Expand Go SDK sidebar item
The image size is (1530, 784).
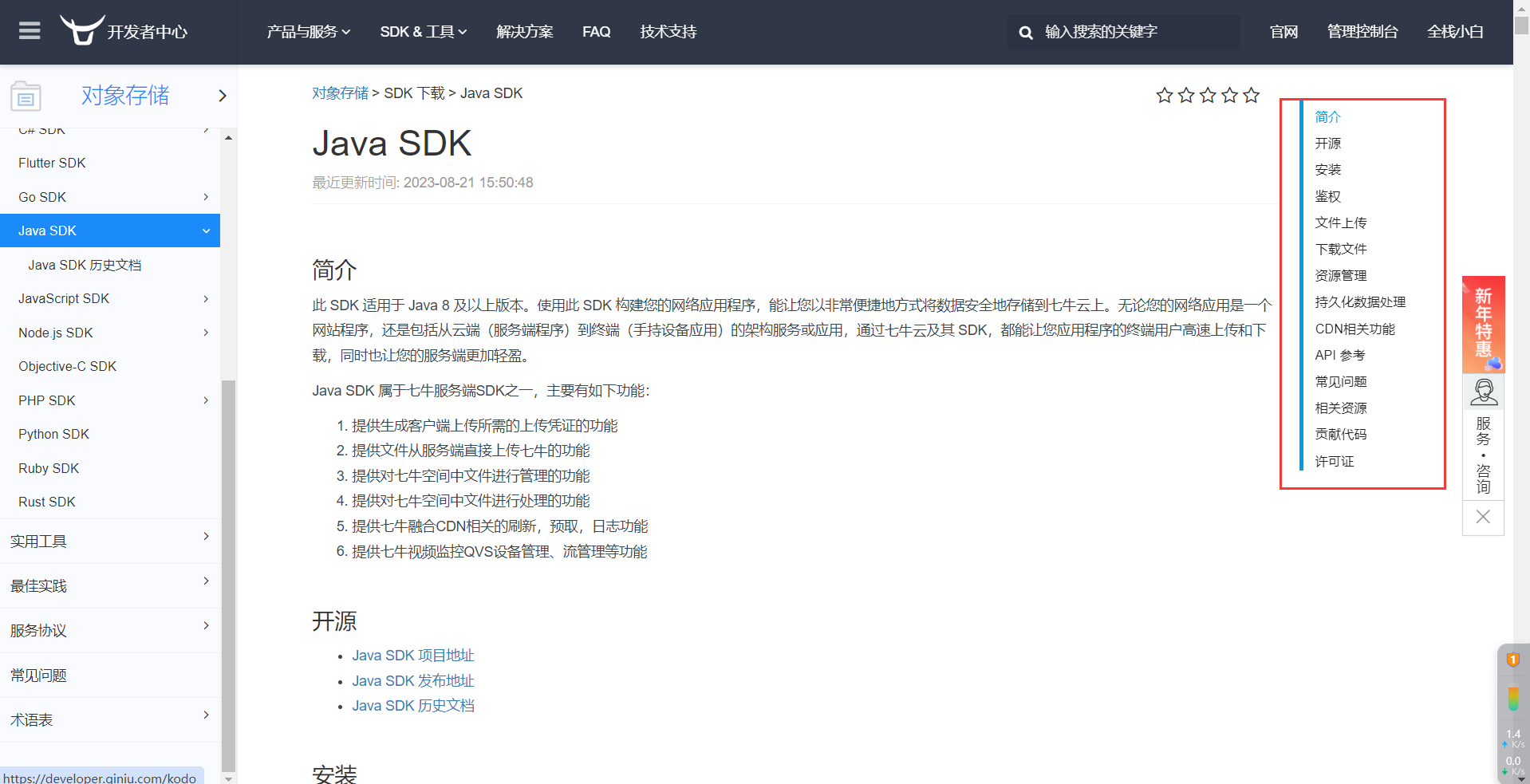pos(206,197)
